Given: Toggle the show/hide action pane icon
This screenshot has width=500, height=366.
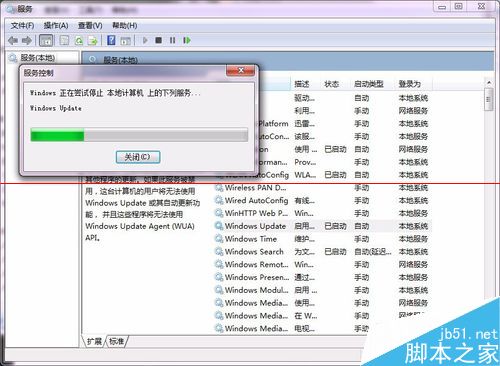Looking at the screenshot, I should tap(125, 41).
